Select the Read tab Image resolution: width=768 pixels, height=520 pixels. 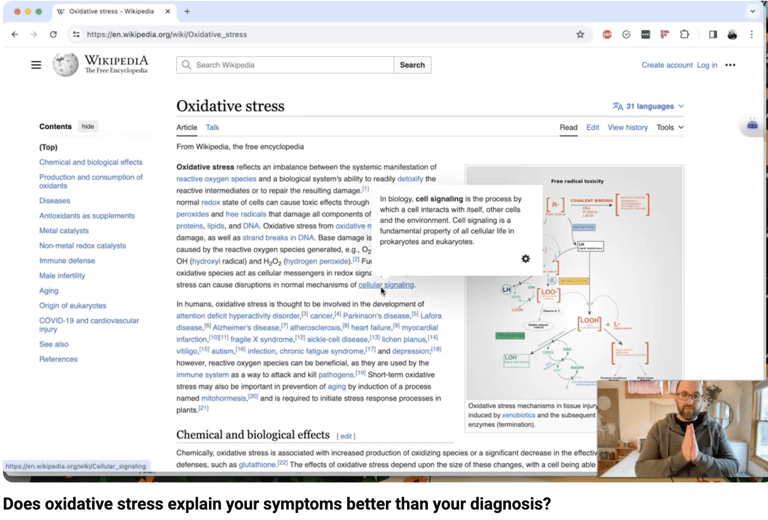point(568,127)
